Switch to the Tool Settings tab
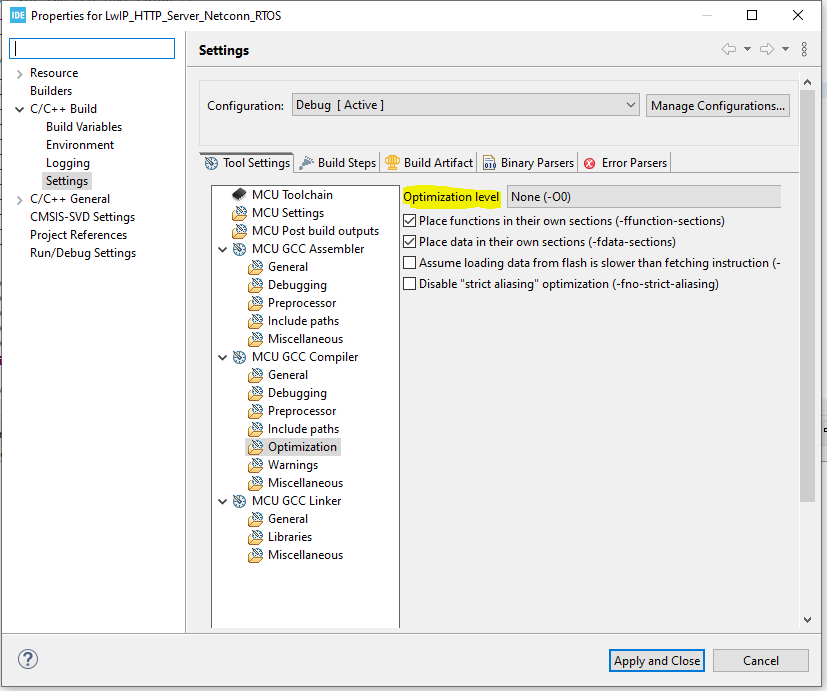The height and width of the screenshot is (691, 827). click(247, 163)
